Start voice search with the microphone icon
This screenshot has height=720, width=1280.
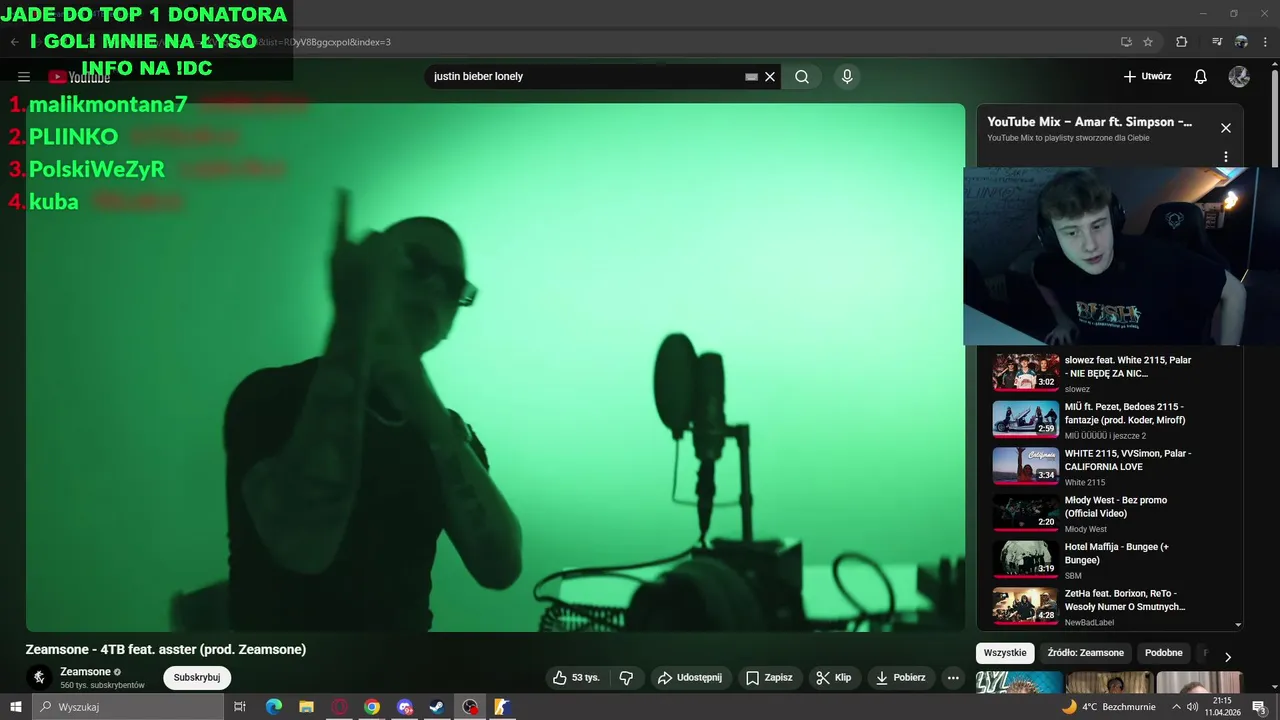[847, 77]
